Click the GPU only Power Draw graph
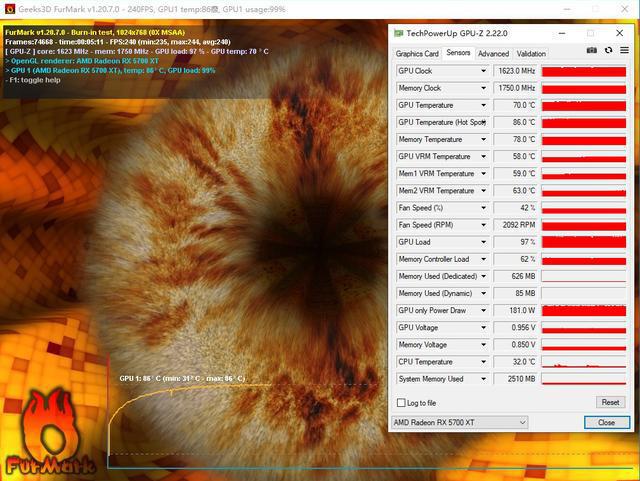Screen dimensions: 640x481 coord(584,311)
